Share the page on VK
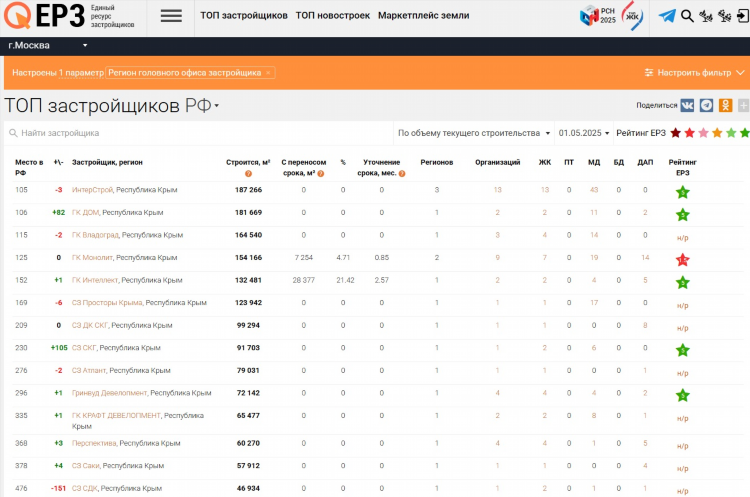750x497 pixels. coord(687,105)
